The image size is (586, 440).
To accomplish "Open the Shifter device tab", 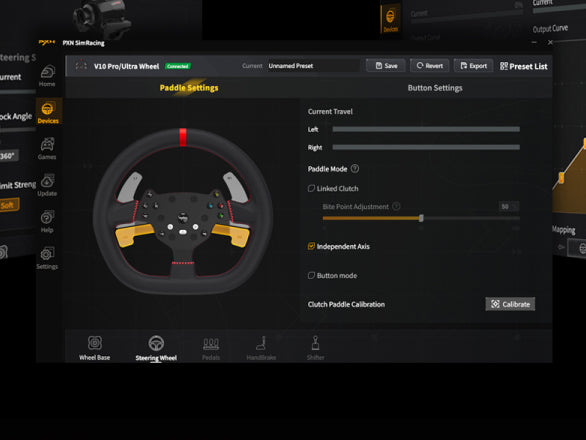I will coord(315,348).
